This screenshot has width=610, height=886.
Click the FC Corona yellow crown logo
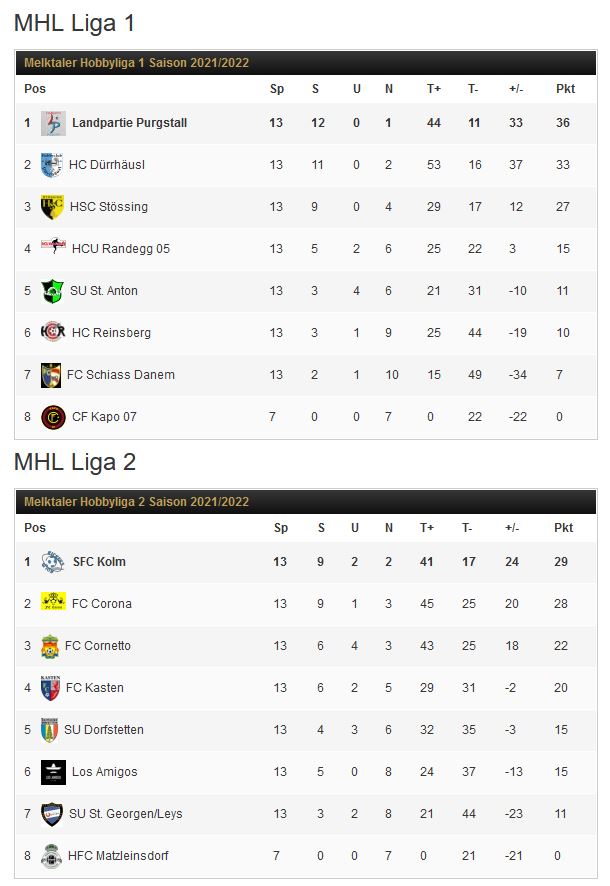(x=53, y=601)
